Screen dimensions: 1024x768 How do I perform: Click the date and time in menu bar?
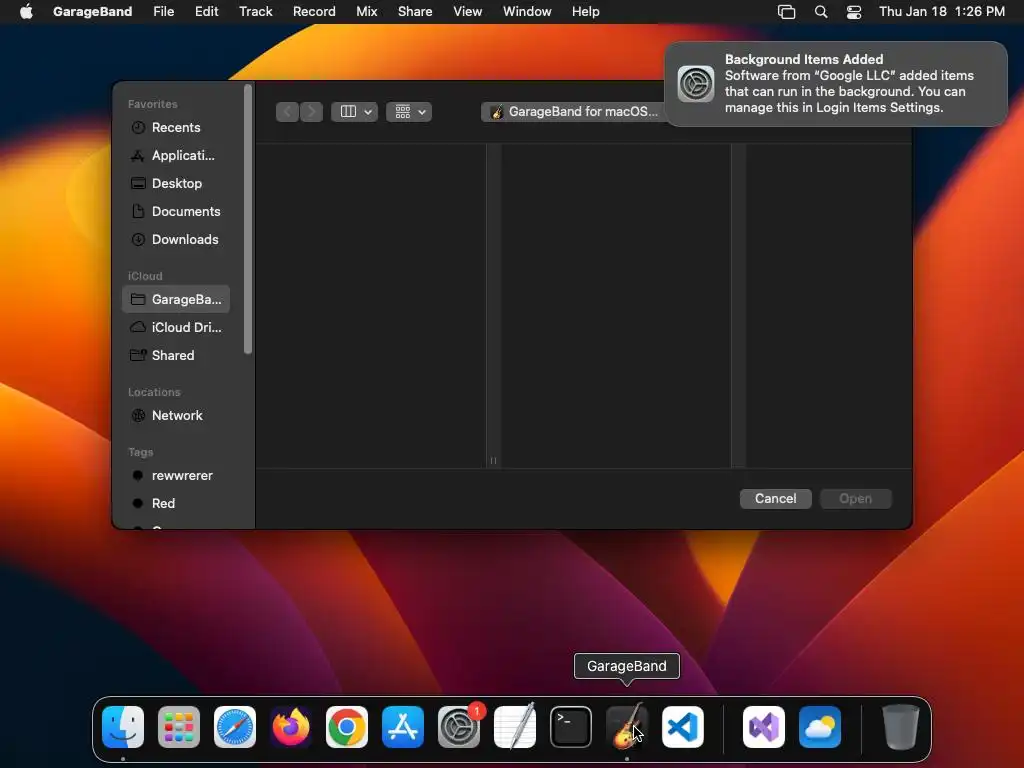[x=942, y=12]
